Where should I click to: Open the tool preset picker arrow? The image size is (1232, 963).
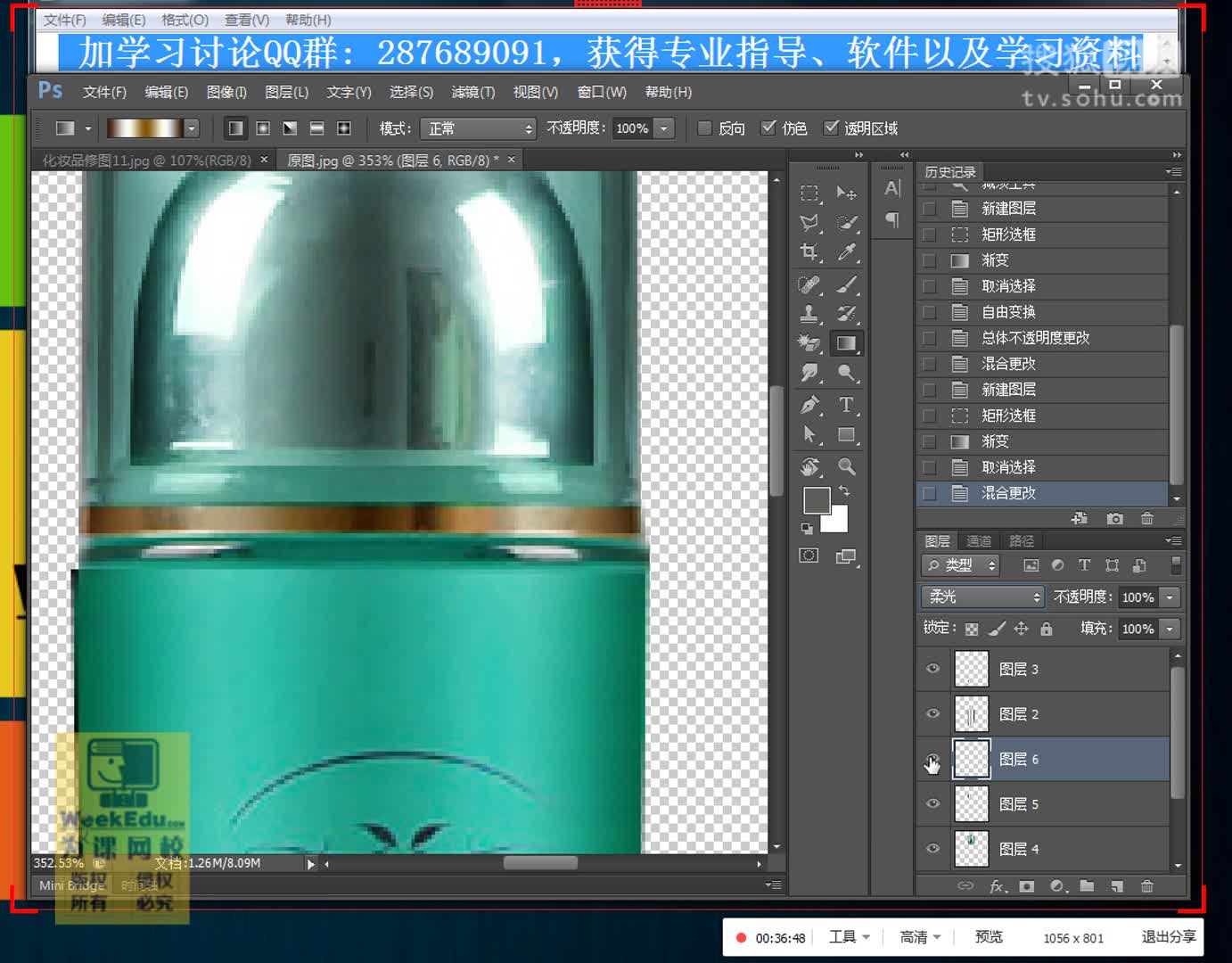tap(87, 128)
